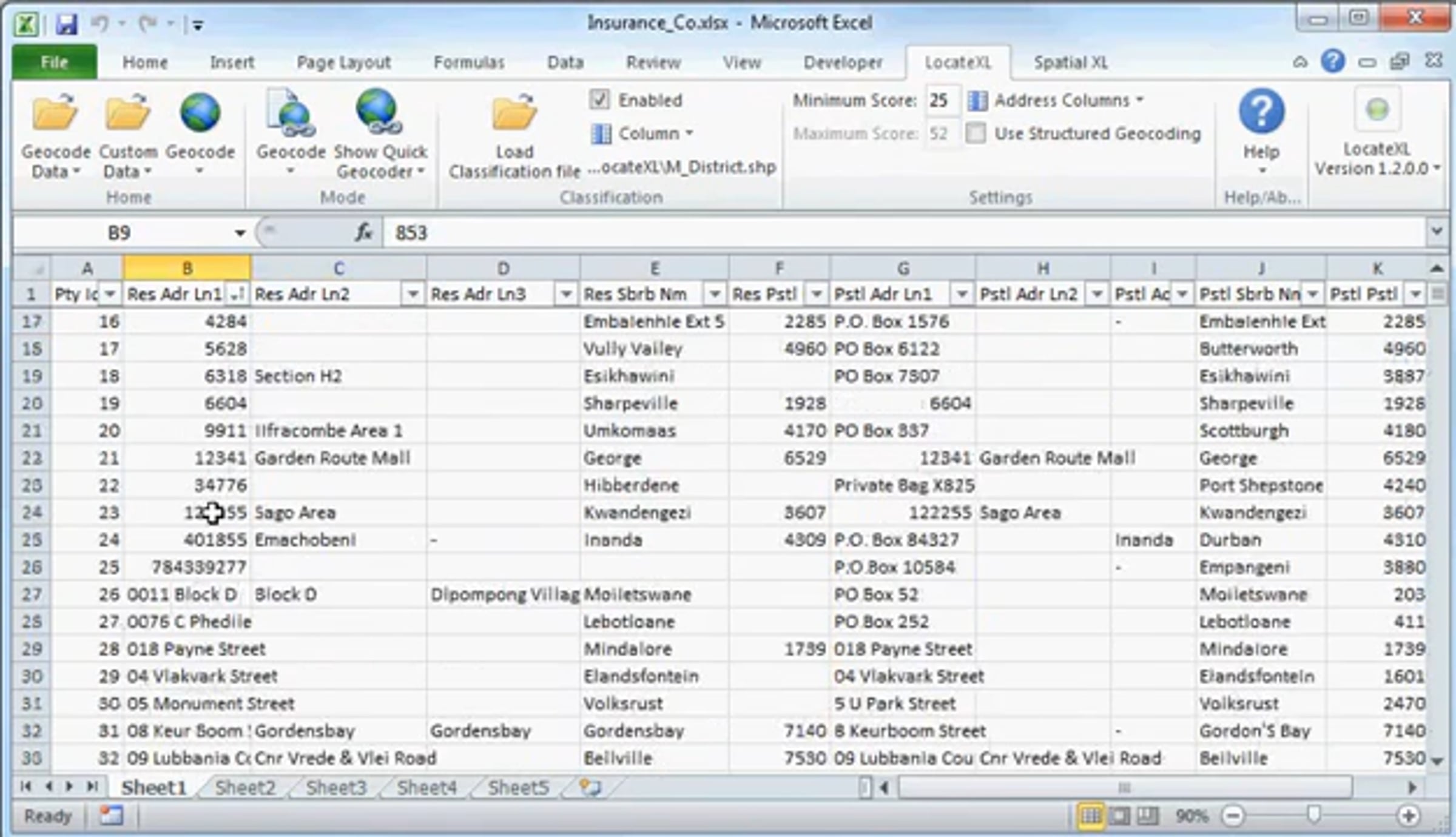Screen dimensions: 1456x837
Task: Enable Use Structured Geocoding checkbox
Action: 976,133
